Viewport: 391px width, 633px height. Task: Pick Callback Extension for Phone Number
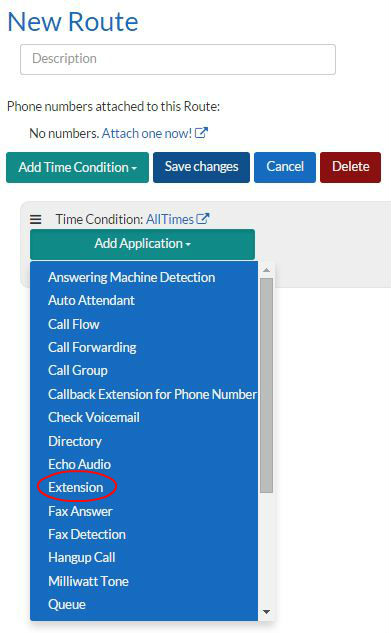point(153,394)
